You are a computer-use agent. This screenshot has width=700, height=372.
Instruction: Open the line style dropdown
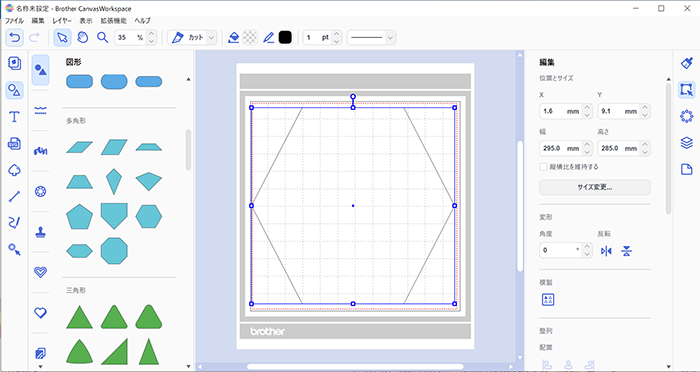[x=391, y=38]
